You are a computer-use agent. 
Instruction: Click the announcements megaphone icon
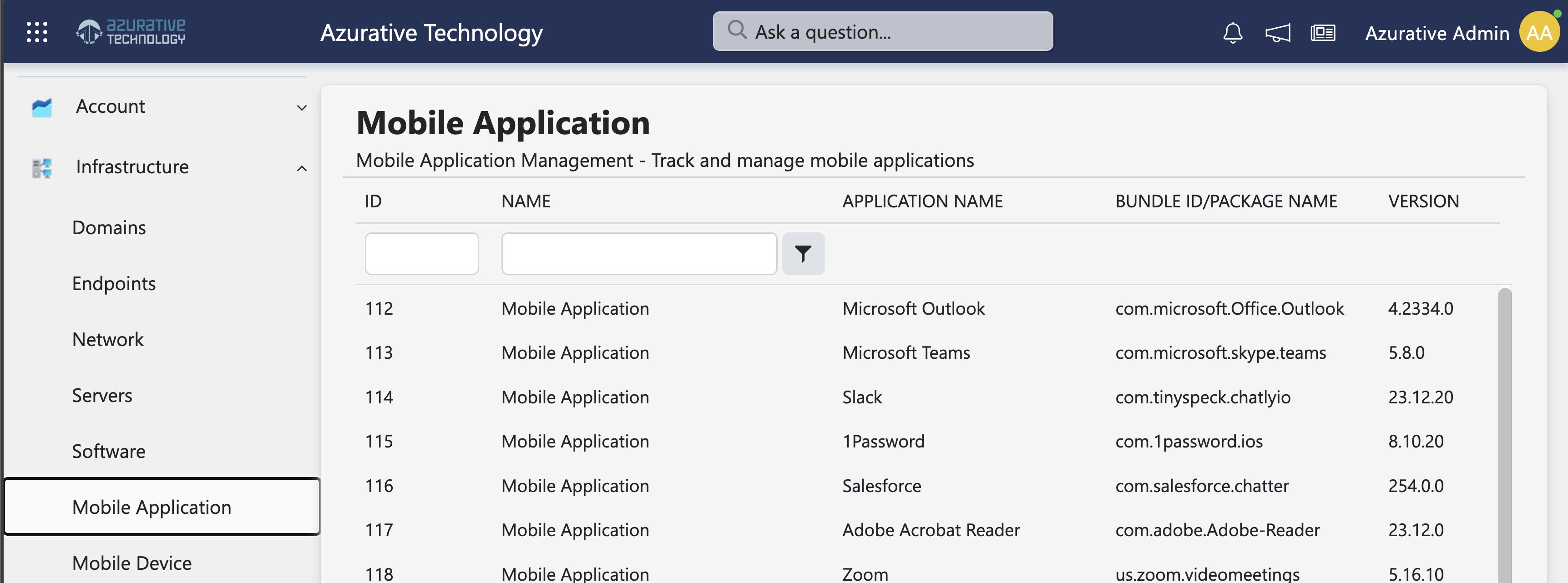click(1277, 32)
